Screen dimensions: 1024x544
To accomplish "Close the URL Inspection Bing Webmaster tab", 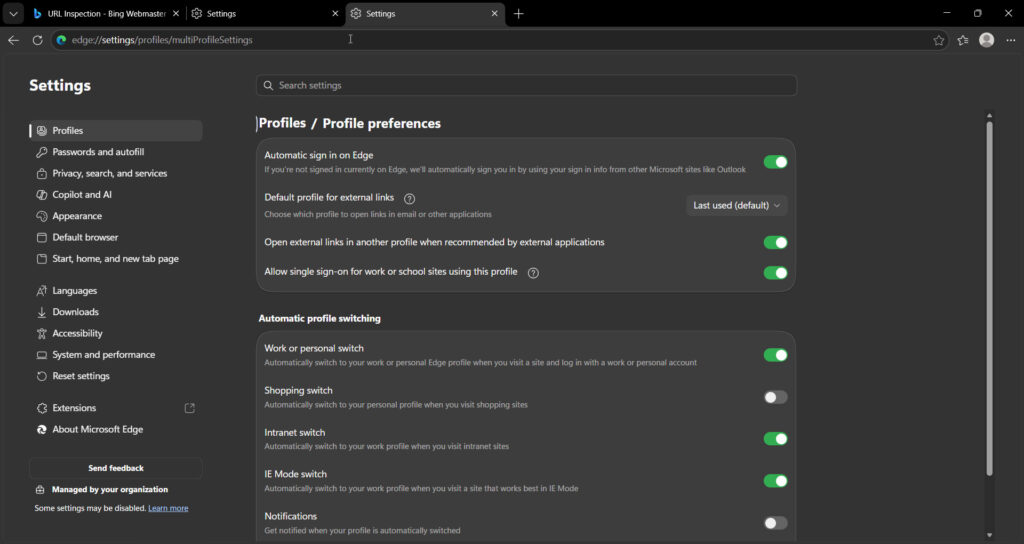I will point(176,14).
